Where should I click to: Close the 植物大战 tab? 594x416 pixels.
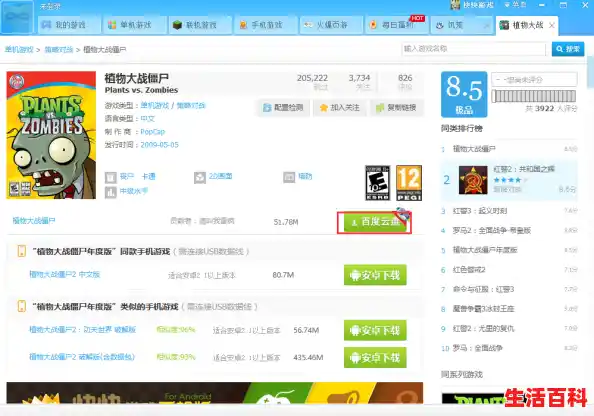[552, 25]
